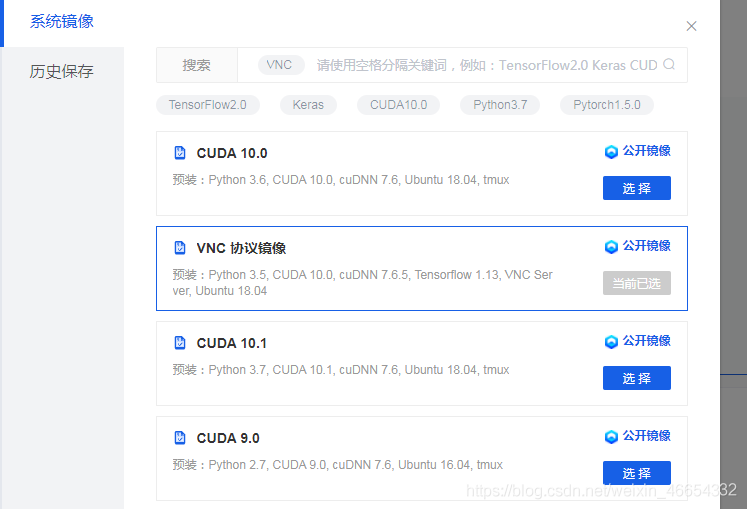
Task: Filter by CUDA10.0 tag
Action: pyautogui.click(x=399, y=105)
